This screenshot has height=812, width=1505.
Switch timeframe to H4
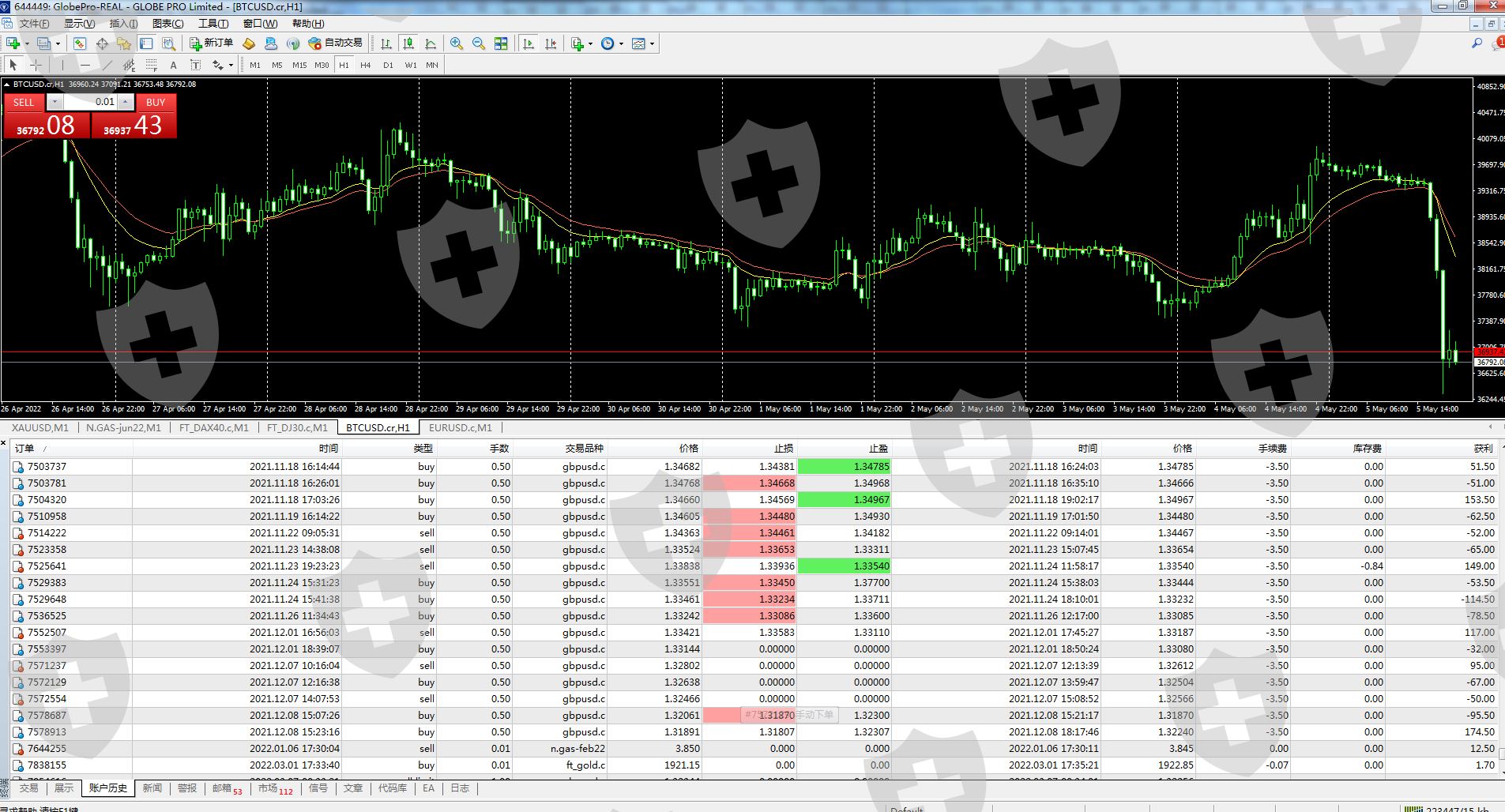point(365,65)
